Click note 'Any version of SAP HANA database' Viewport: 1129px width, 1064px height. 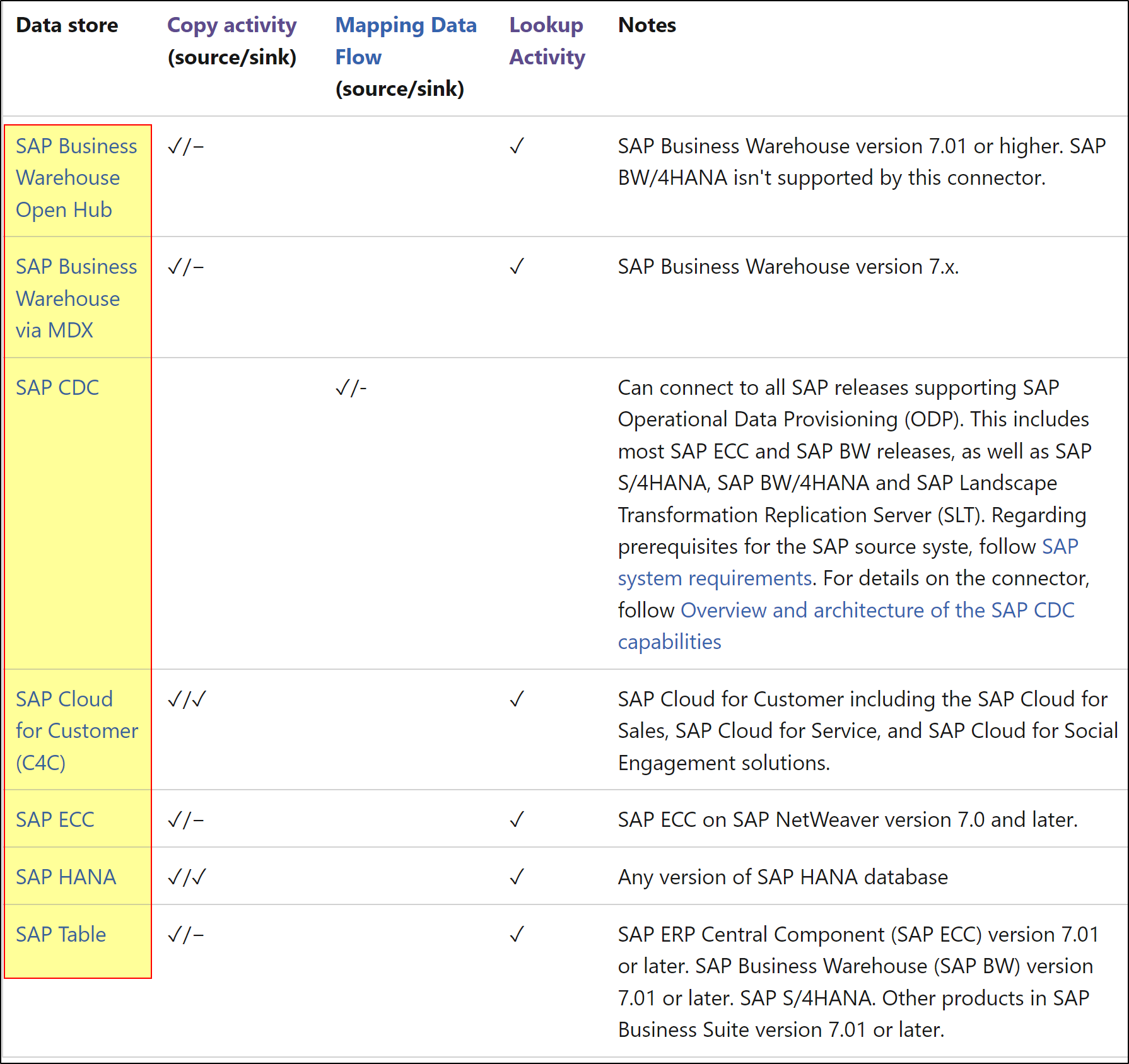coord(783,877)
